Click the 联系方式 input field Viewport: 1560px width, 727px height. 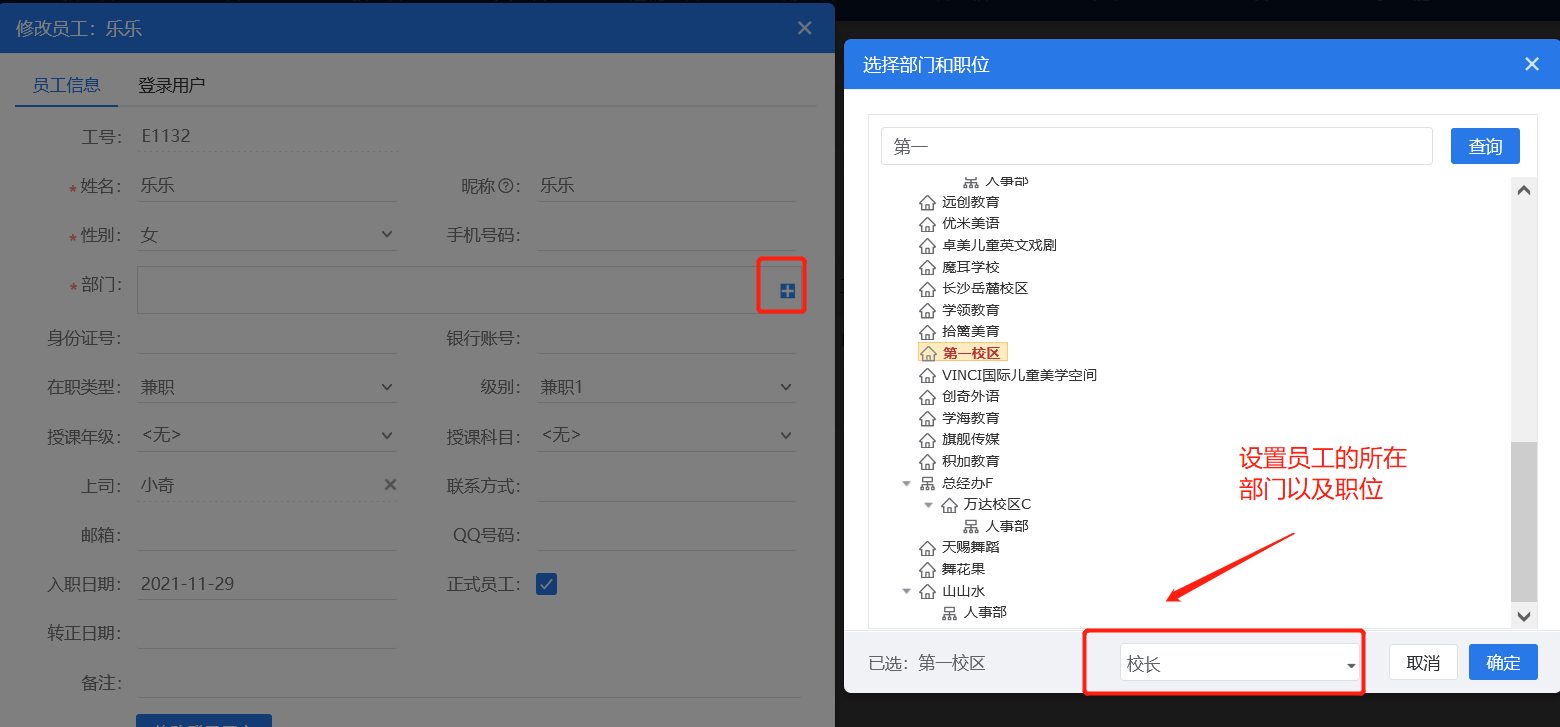point(666,486)
